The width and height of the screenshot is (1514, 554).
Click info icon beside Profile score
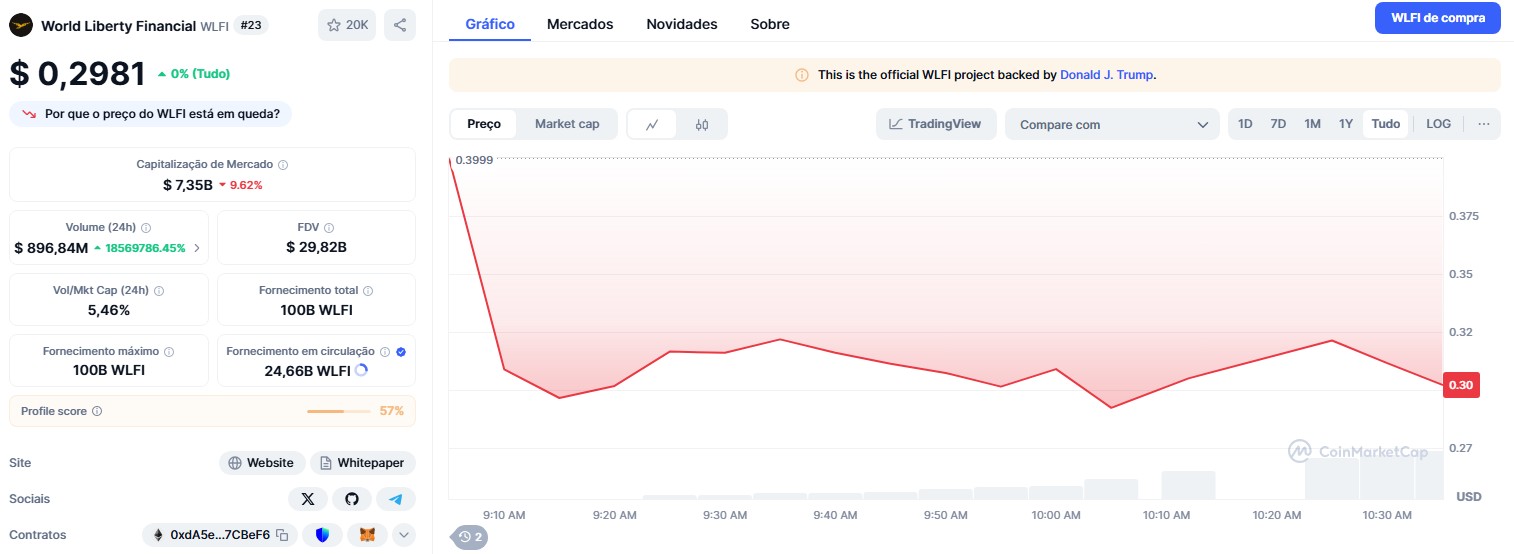point(97,411)
